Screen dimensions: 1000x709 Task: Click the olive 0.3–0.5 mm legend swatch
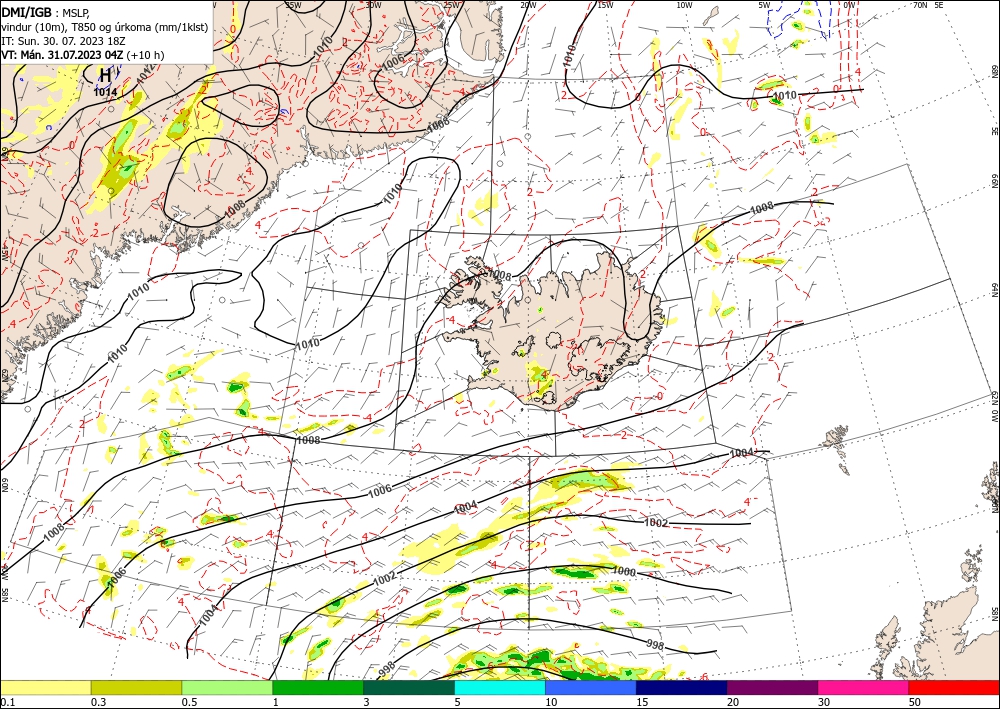[136, 687]
